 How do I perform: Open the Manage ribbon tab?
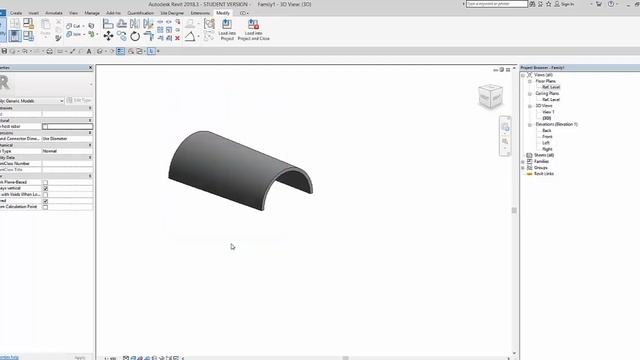coord(92,13)
